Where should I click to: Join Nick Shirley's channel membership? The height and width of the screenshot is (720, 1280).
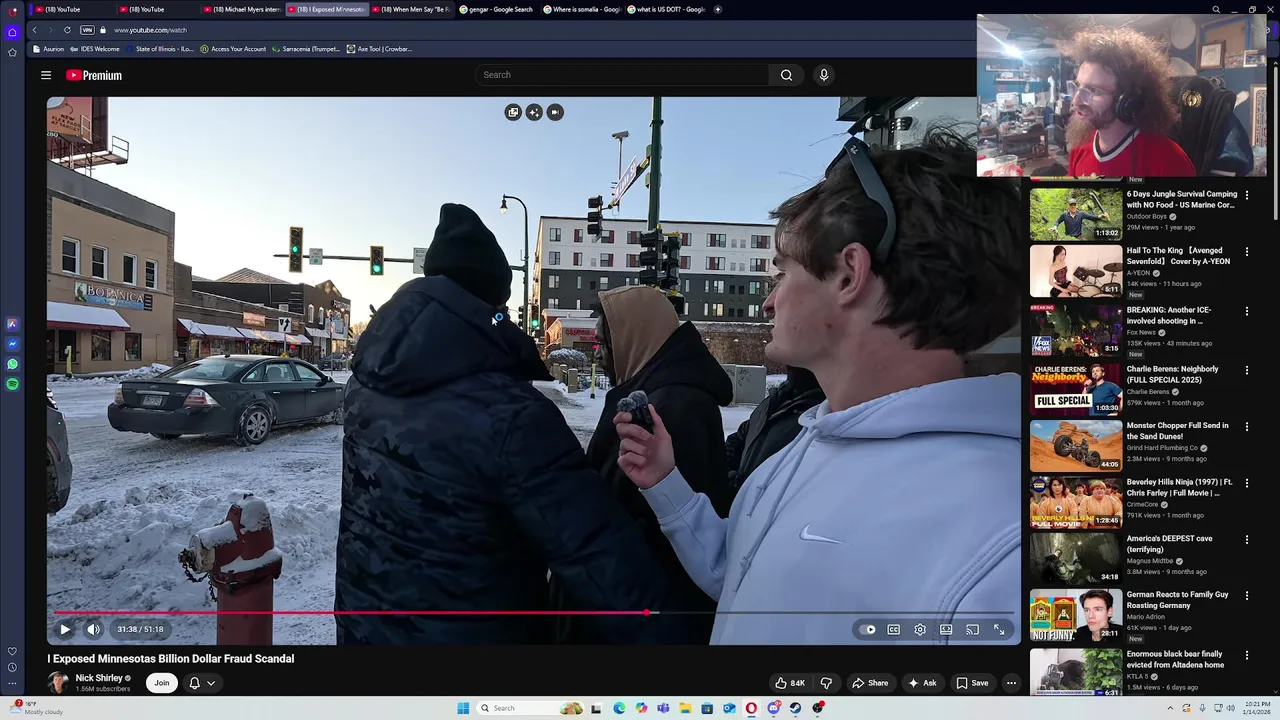(x=161, y=683)
